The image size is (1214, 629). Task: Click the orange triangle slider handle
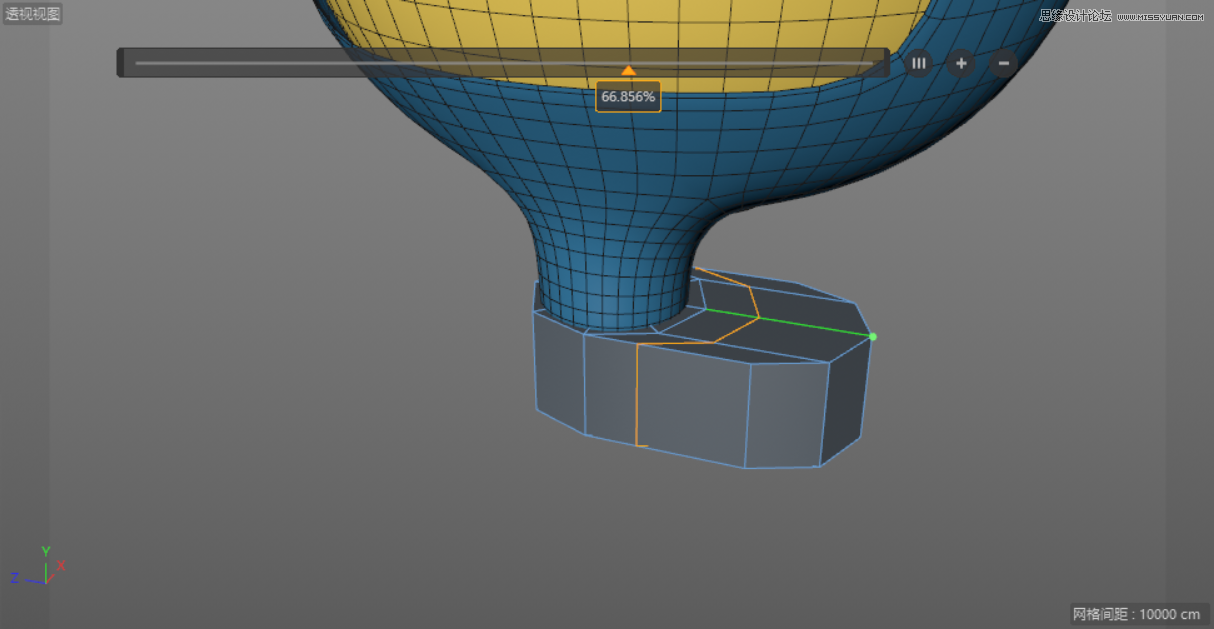[628, 71]
